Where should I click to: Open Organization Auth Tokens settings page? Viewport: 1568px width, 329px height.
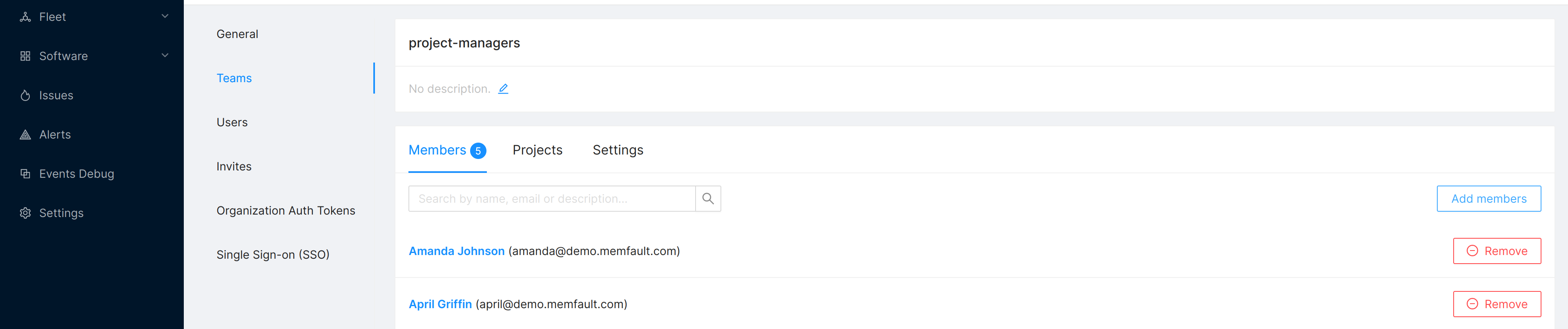(285, 211)
